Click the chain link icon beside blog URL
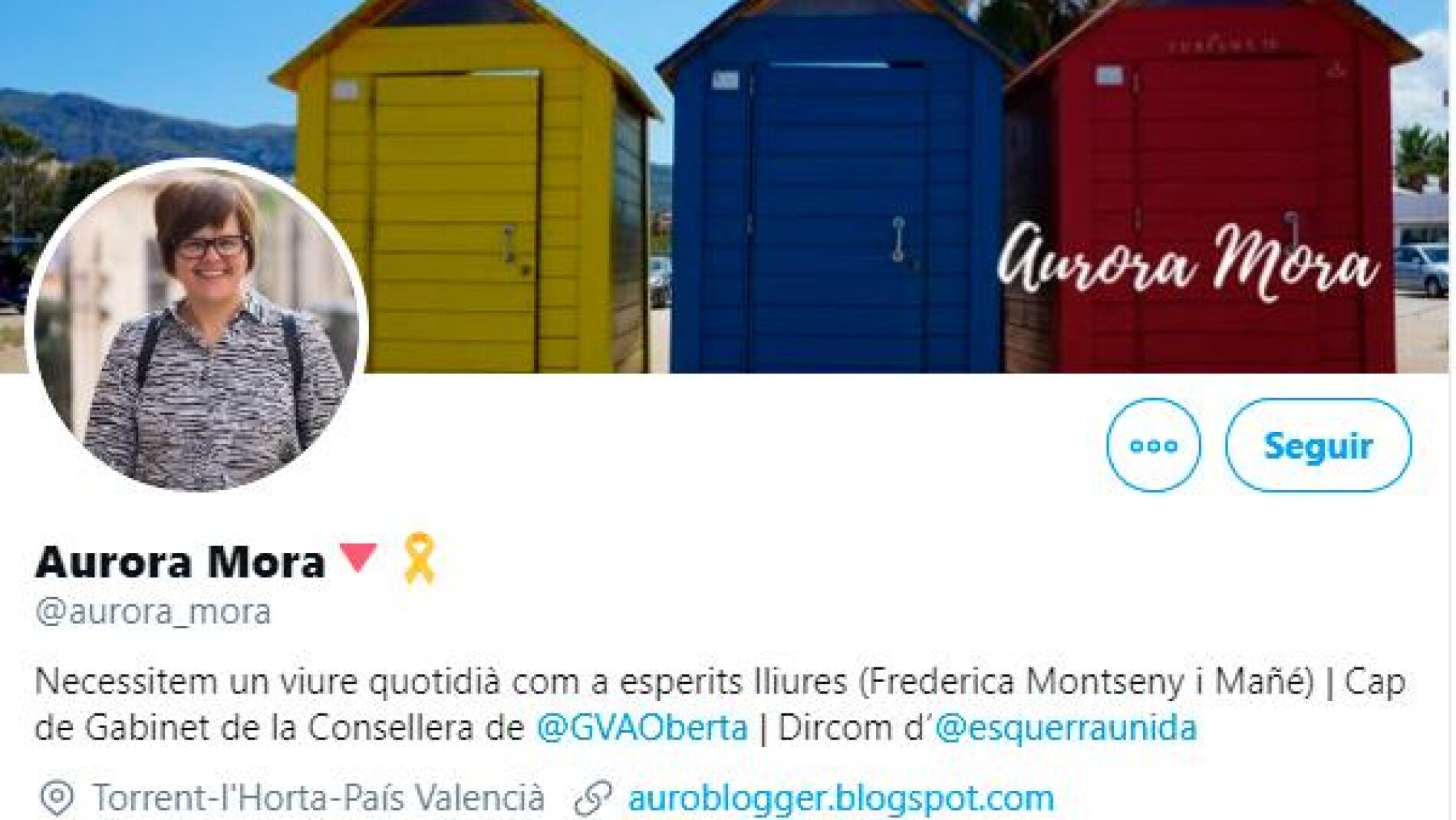1456x820 pixels. 593,799
